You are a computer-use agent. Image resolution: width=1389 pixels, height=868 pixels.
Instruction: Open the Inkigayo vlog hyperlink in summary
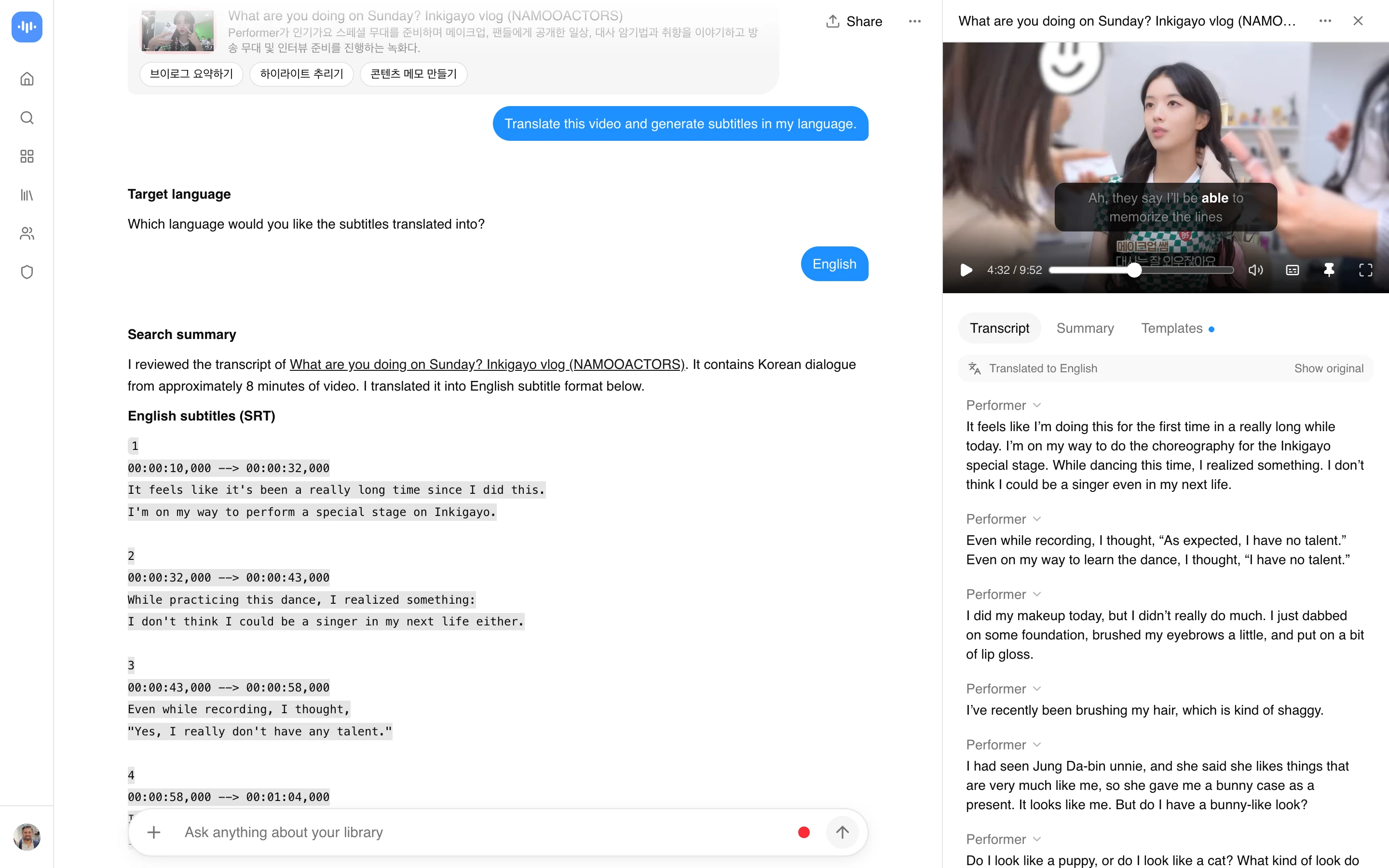[487, 365]
